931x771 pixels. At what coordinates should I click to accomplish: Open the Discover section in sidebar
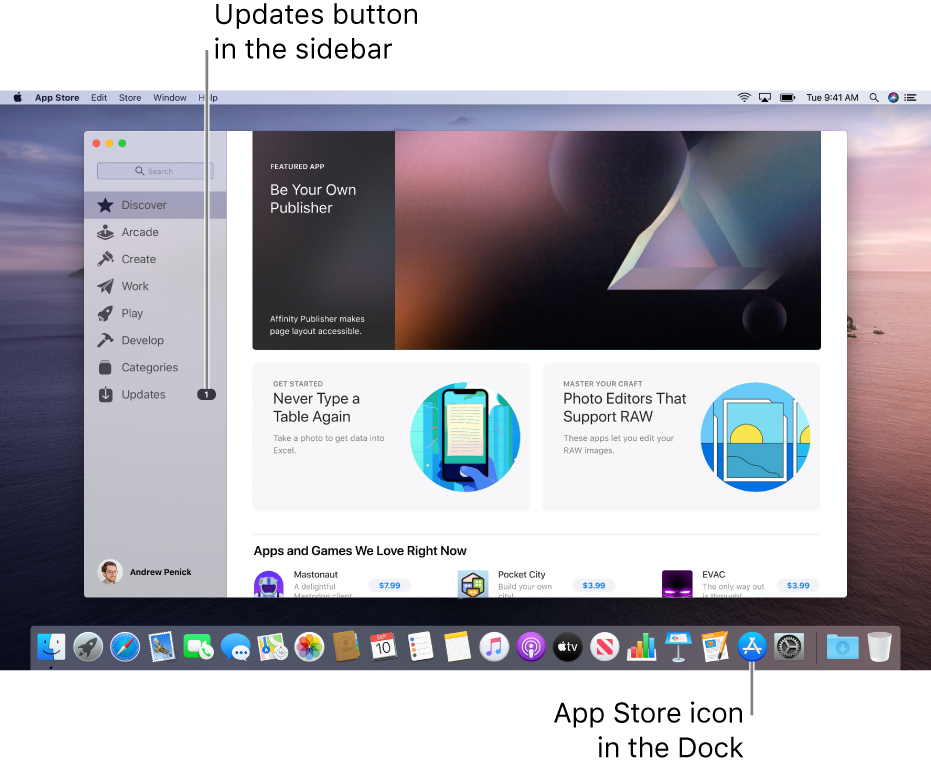(155, 205)
